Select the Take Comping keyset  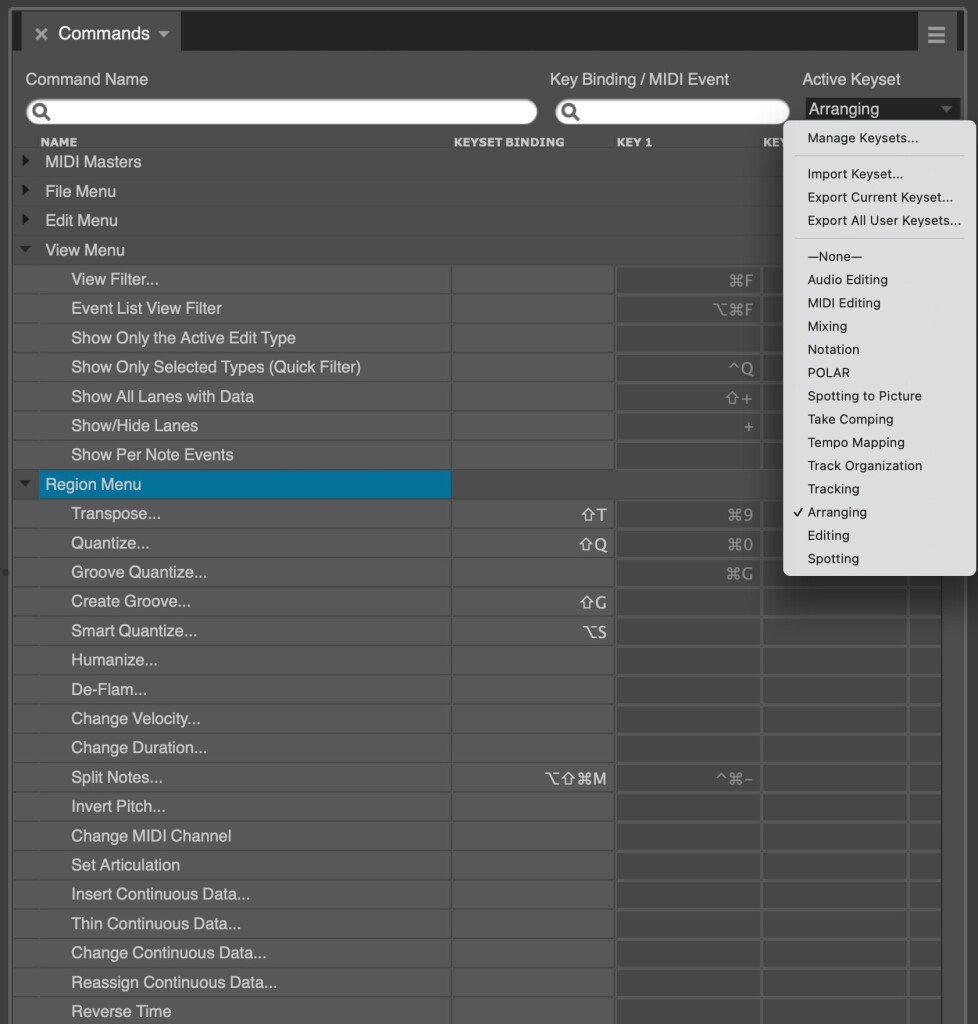point(850,419)
